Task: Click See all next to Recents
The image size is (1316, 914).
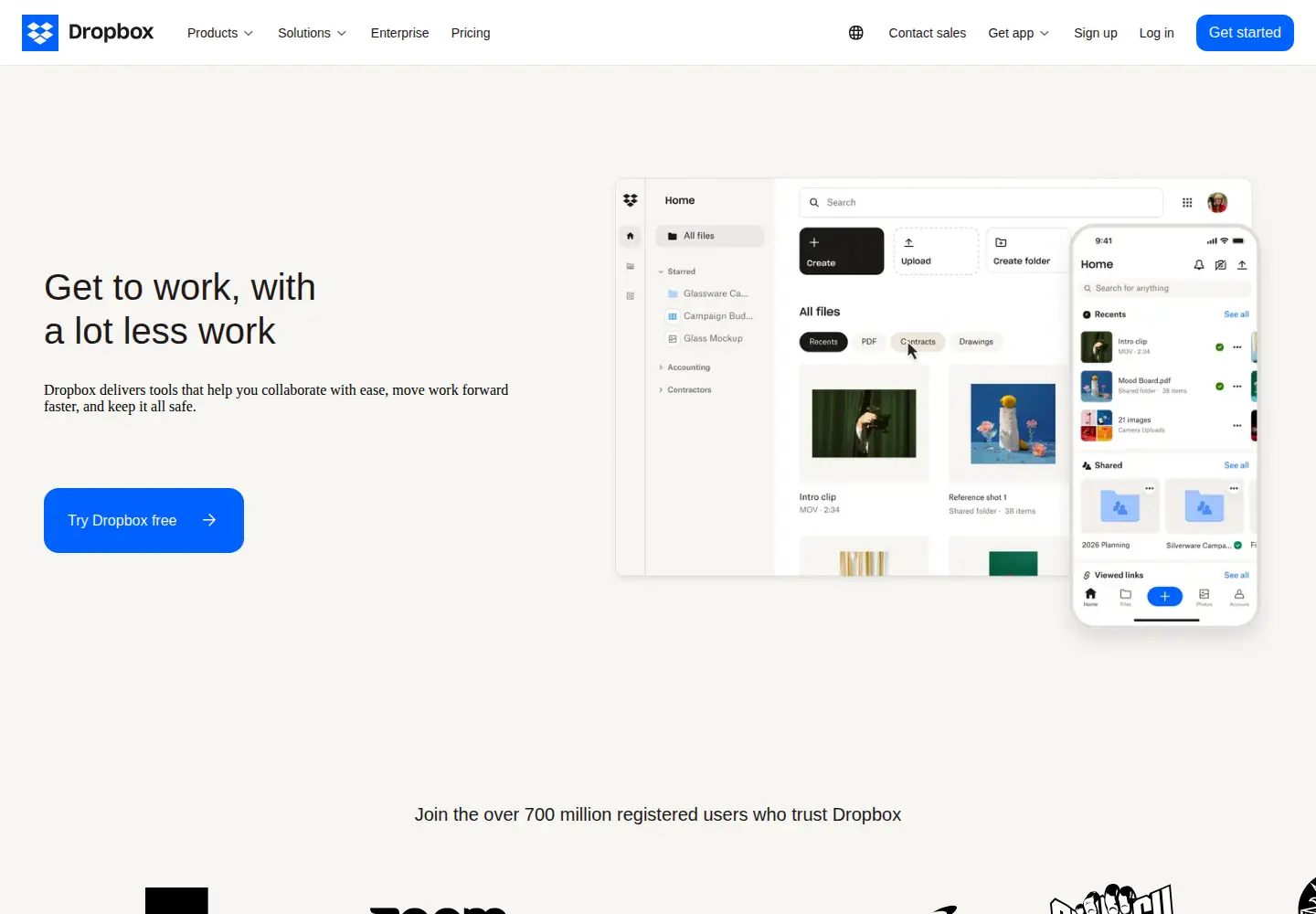Action: coord(1236,314)
